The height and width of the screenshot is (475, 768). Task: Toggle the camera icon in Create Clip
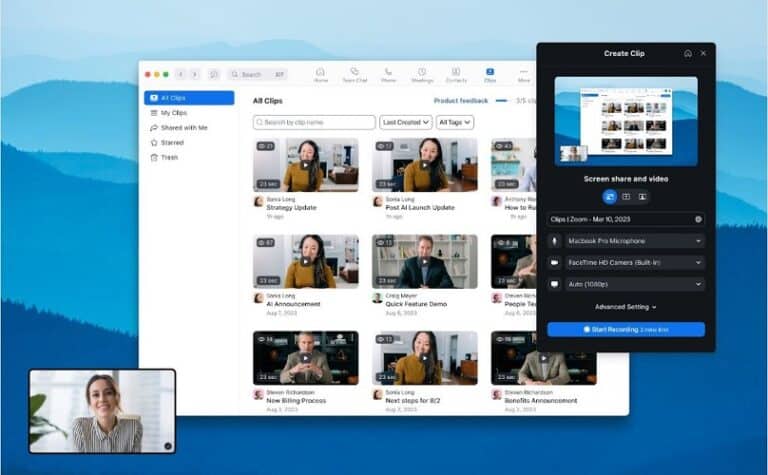click(x=554, y=262)
